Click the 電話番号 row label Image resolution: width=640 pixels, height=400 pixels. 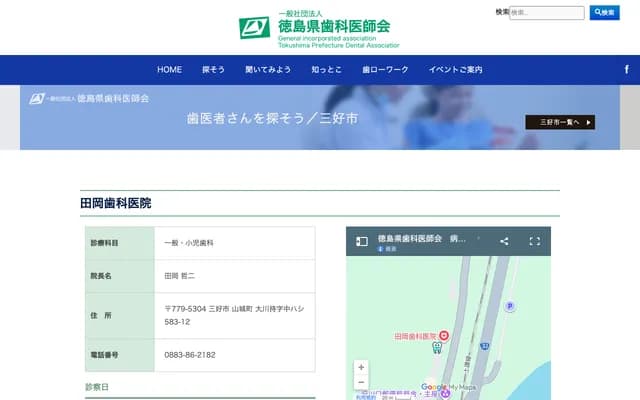pos(104,355)
